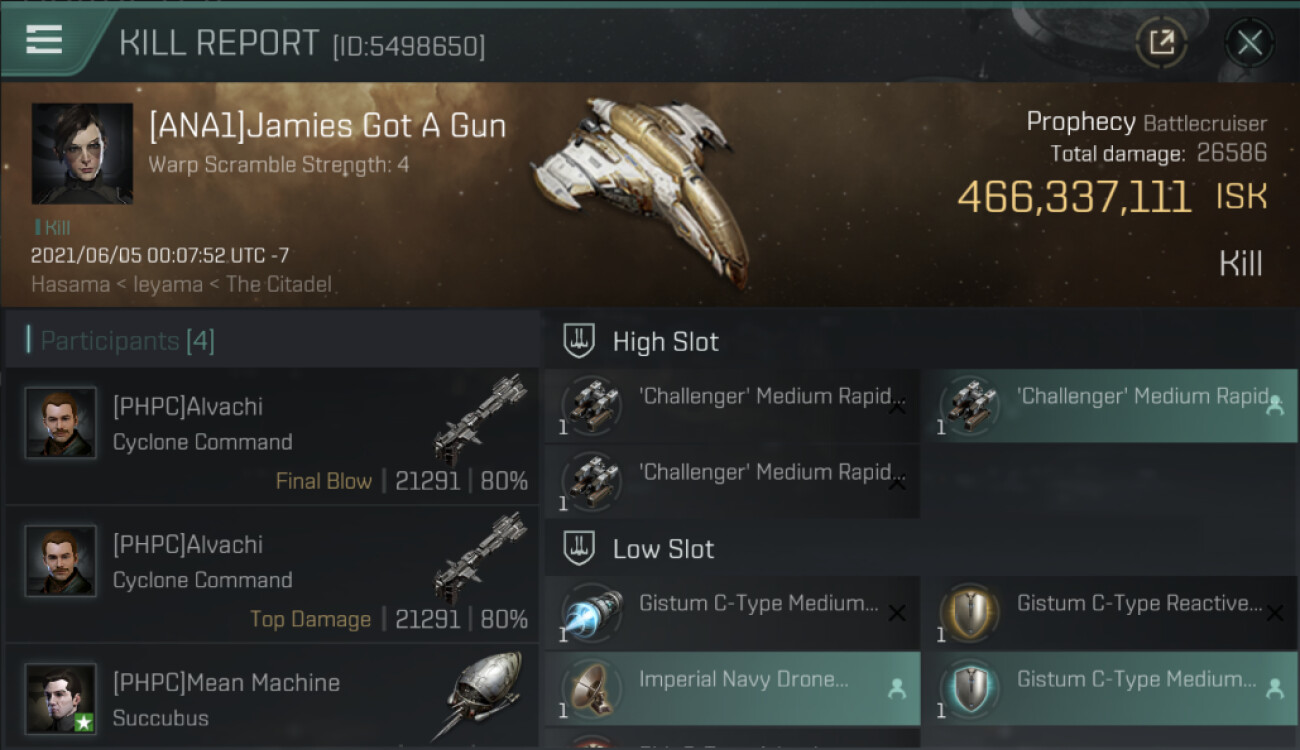Click the share kill report icon
The image size is (1300, 750).
click(x=1161, y=42)
